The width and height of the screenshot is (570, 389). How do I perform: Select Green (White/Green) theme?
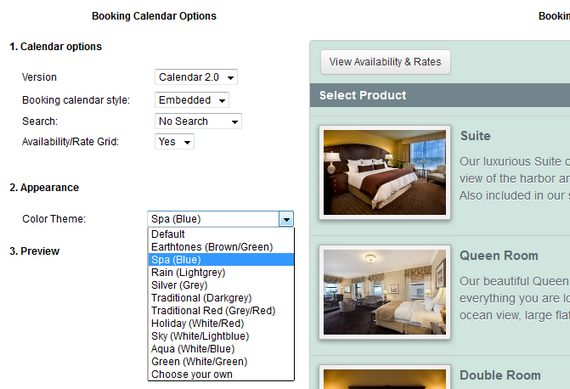point(221,361)
